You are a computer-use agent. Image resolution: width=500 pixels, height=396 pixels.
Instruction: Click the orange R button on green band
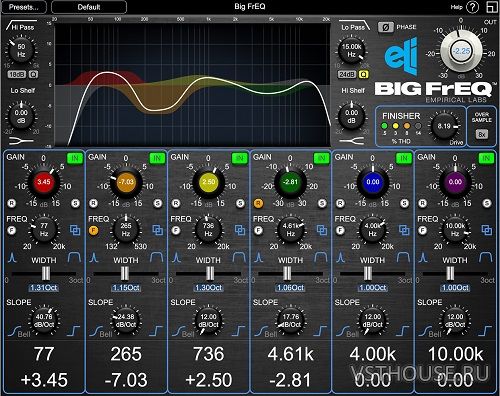[258, 203]
